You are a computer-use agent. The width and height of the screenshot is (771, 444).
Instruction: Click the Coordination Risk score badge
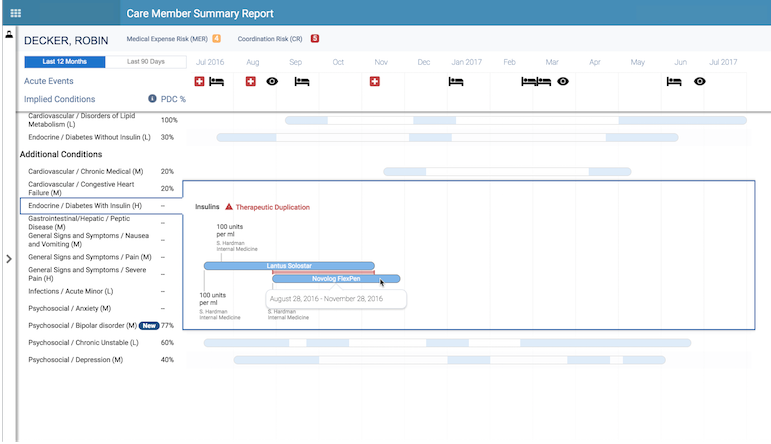click(x=315, y=38)
